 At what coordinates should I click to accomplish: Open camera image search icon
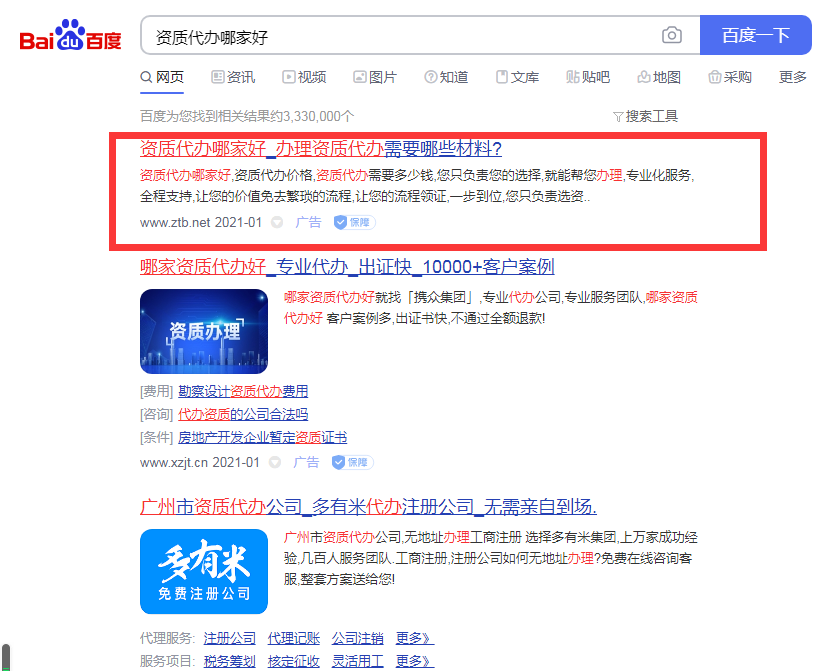pos(672,36)
